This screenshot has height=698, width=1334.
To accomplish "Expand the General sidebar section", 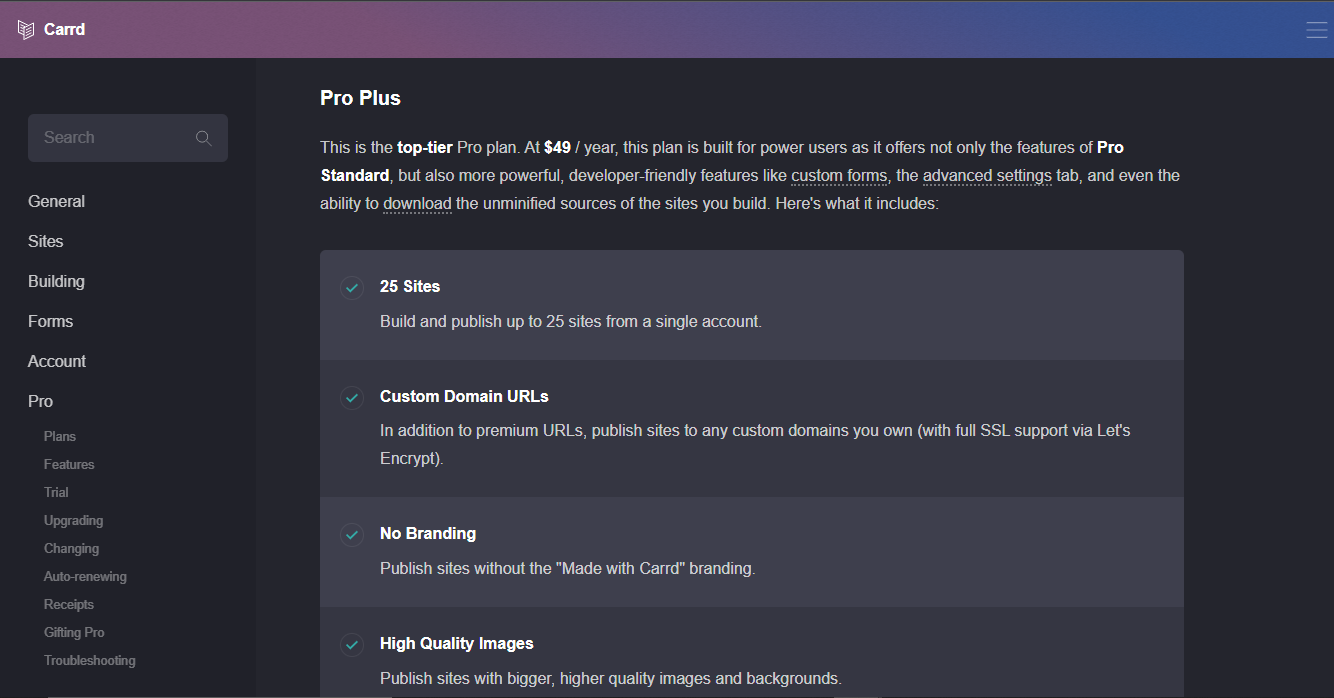I will [57, 201].
